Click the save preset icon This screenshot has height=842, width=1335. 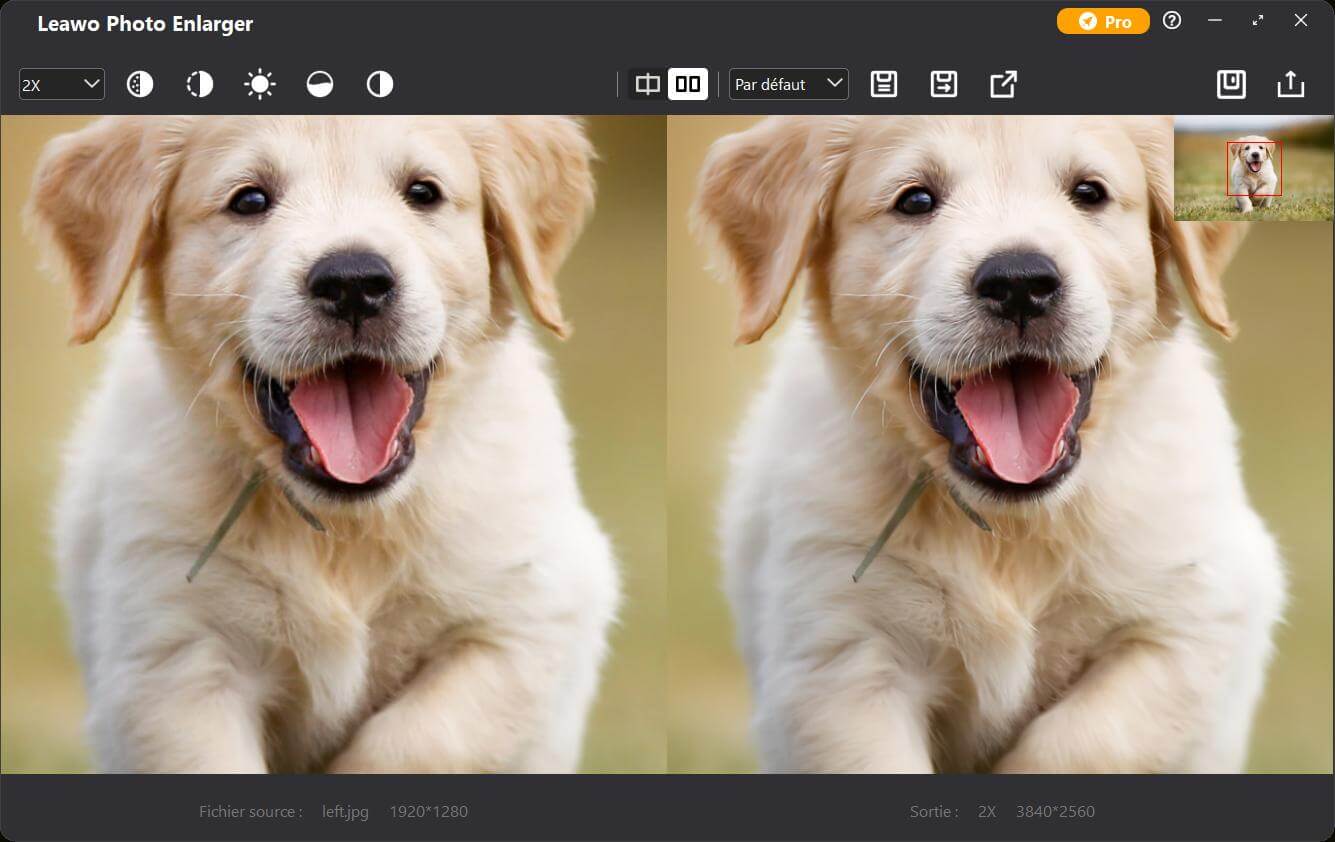pos(884,85)
